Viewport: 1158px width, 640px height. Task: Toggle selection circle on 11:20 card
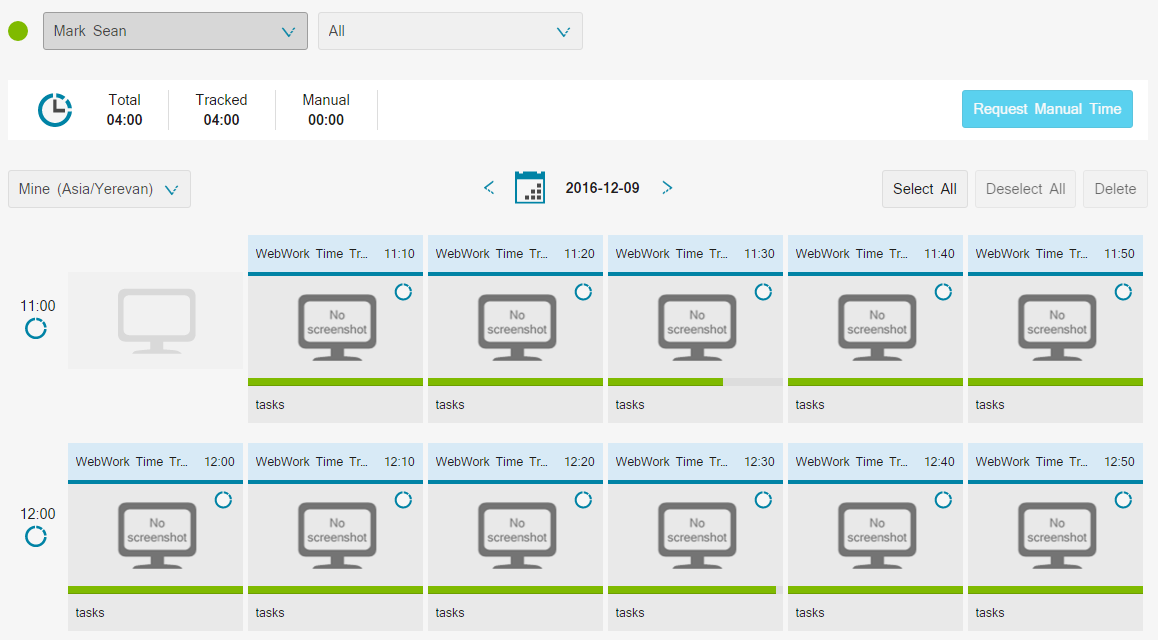tap(583, 292)
